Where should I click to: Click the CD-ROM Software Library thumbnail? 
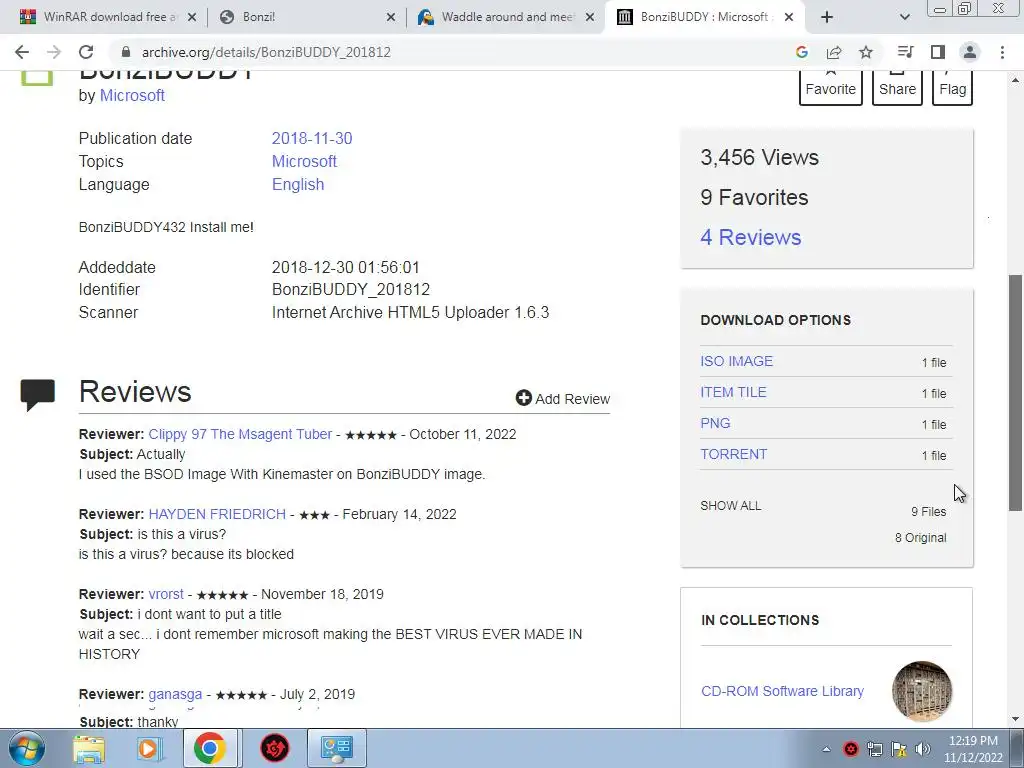pyautogui.click(x=921, y=691)
